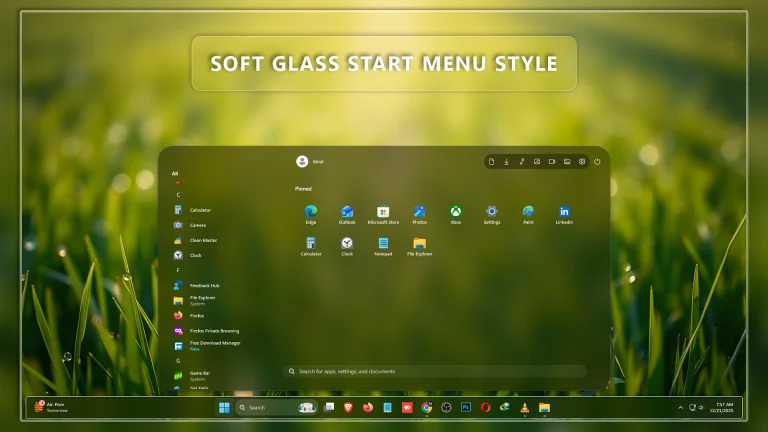Open Firefox from the taskbar
The height and width of the screenshot is (432, 768).
368,408
